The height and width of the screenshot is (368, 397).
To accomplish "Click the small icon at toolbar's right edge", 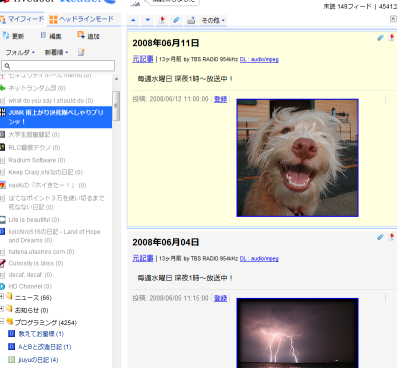I will [x=393, y=19].
